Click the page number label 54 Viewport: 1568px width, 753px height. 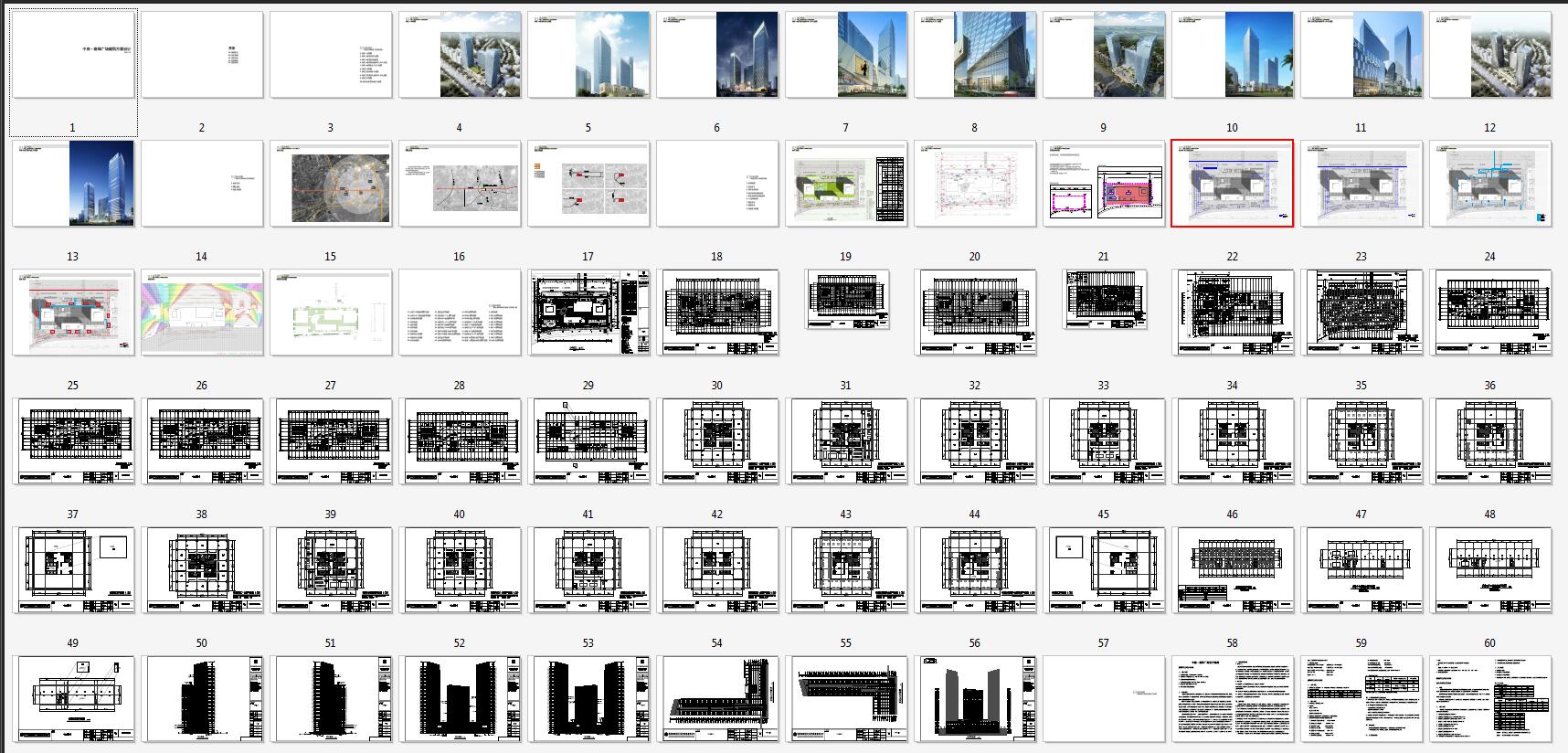(x=717, y=643)
